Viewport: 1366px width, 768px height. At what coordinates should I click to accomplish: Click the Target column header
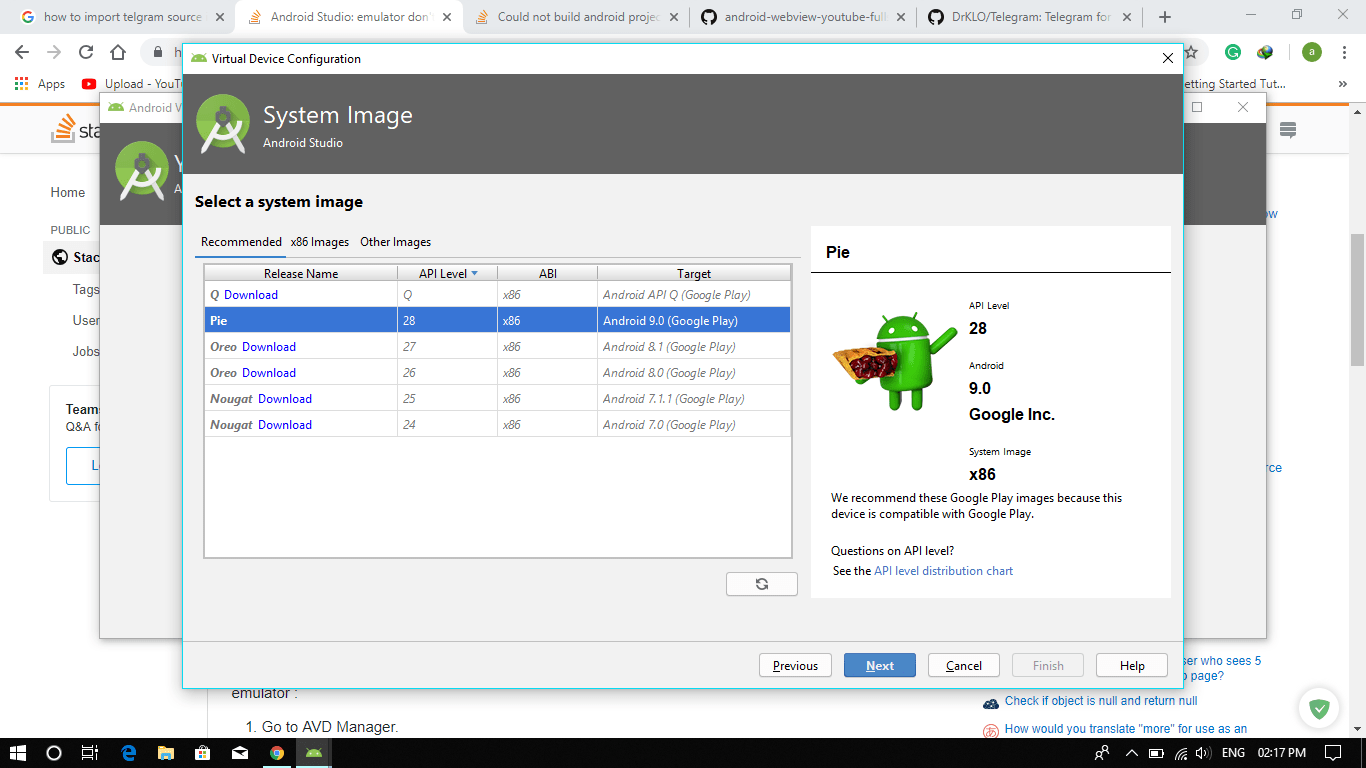[694, 273]
